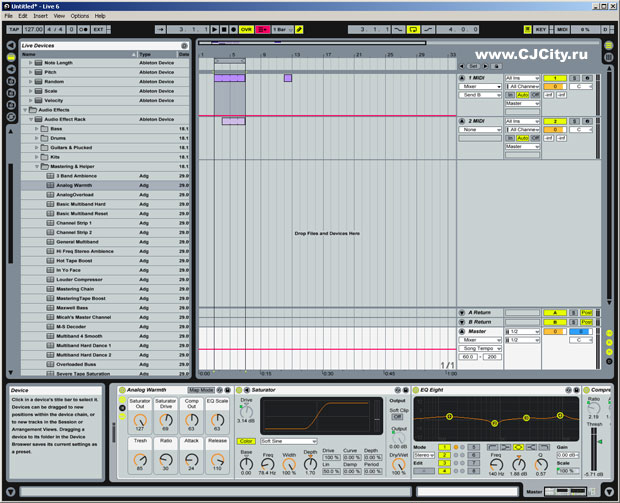Screen dimensions: 620x503
Task: Click the pink Back to Arrangement button
Action: coord(263,29)
